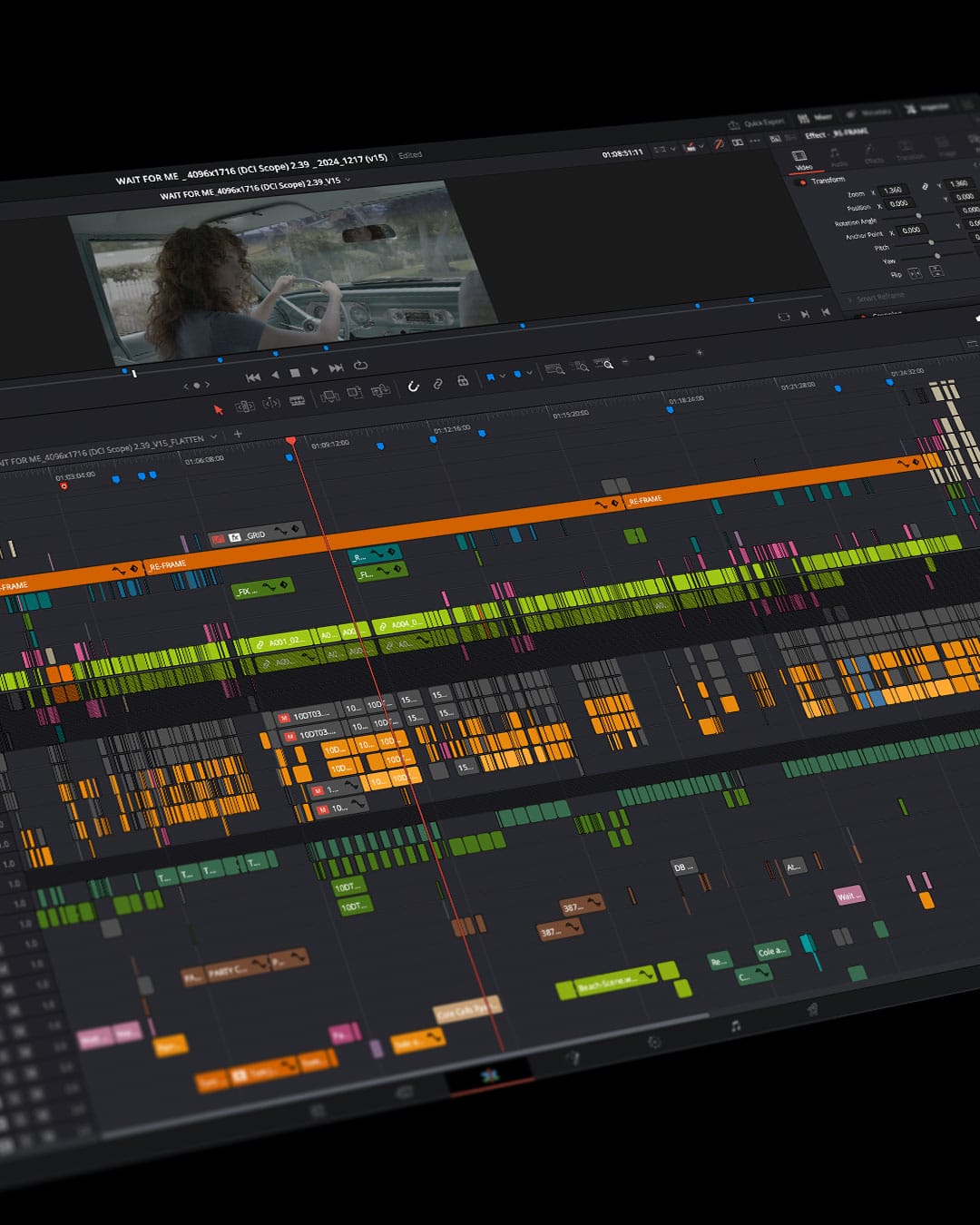Add a new timeline tab with plus icon

point(238,434)
